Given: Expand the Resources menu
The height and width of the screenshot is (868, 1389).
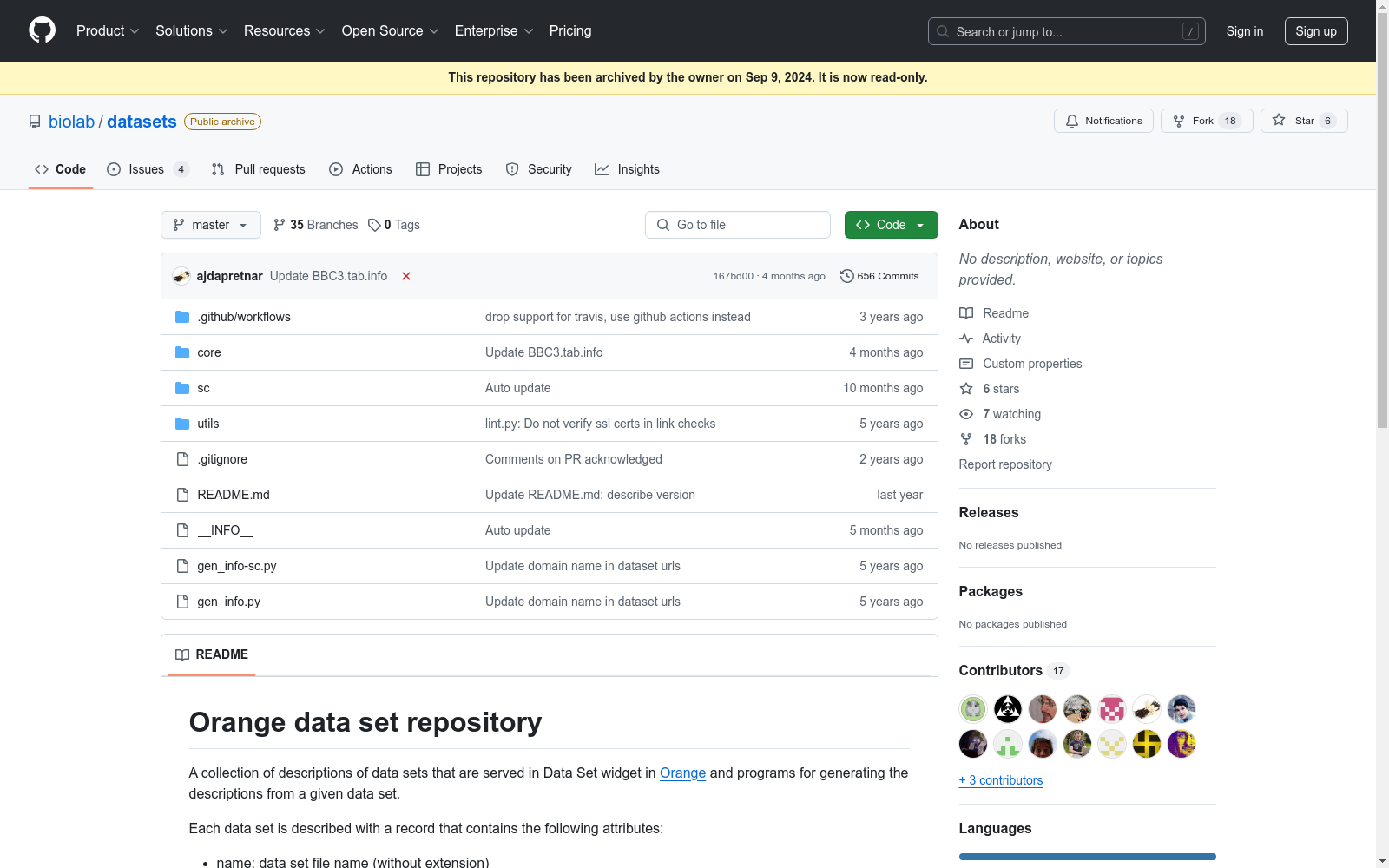Looking at the screenshot, I should [x=285, y=30].
